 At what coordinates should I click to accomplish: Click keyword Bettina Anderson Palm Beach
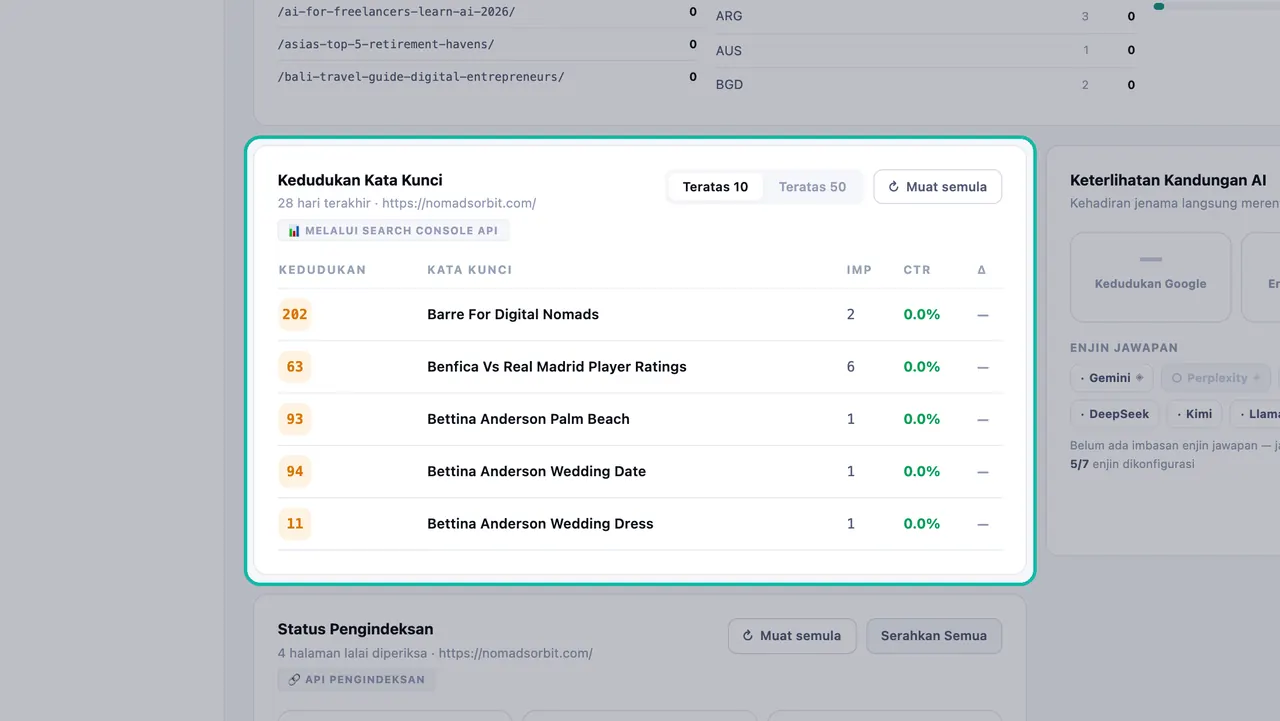point(528,419)
